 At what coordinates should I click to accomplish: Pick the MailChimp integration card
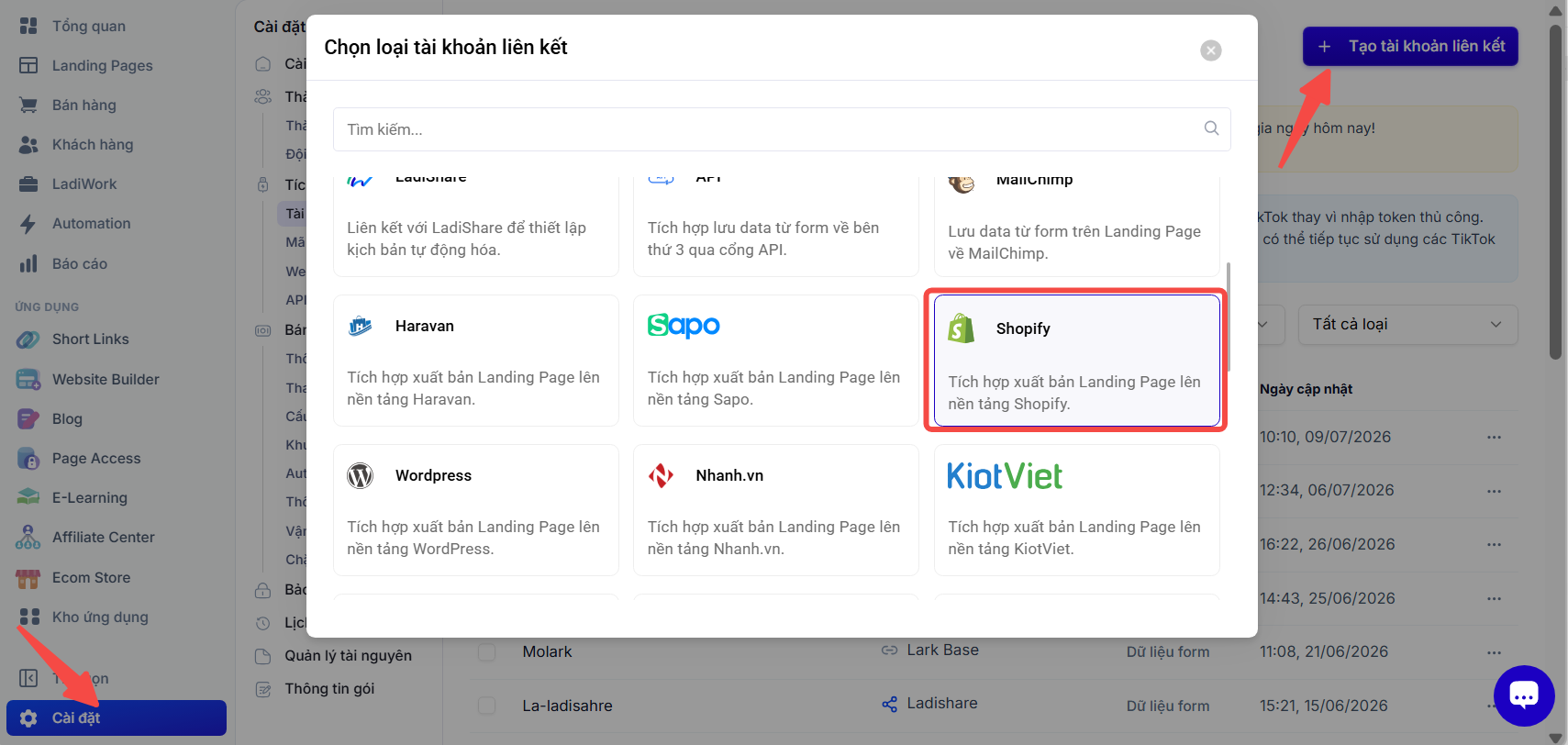coord(1077,226)
